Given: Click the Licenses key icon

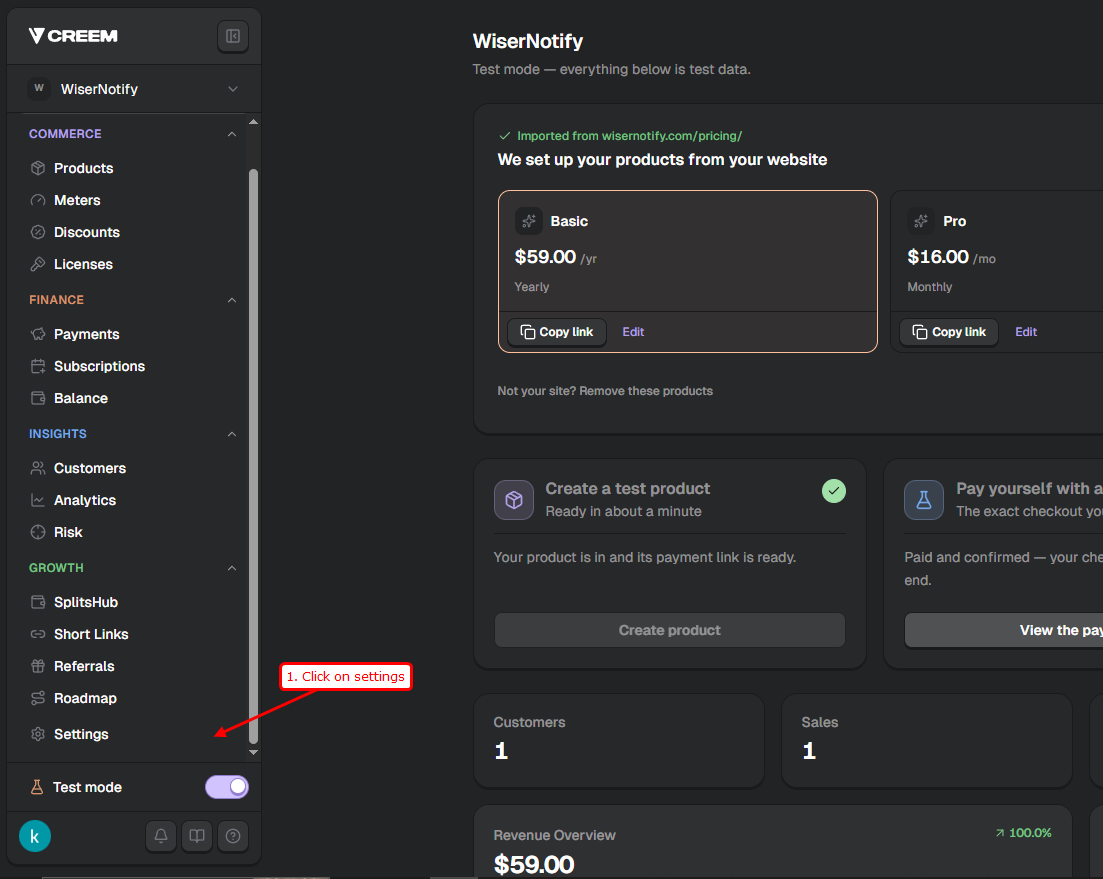Looking at the screenshot, I should (38, 264).
